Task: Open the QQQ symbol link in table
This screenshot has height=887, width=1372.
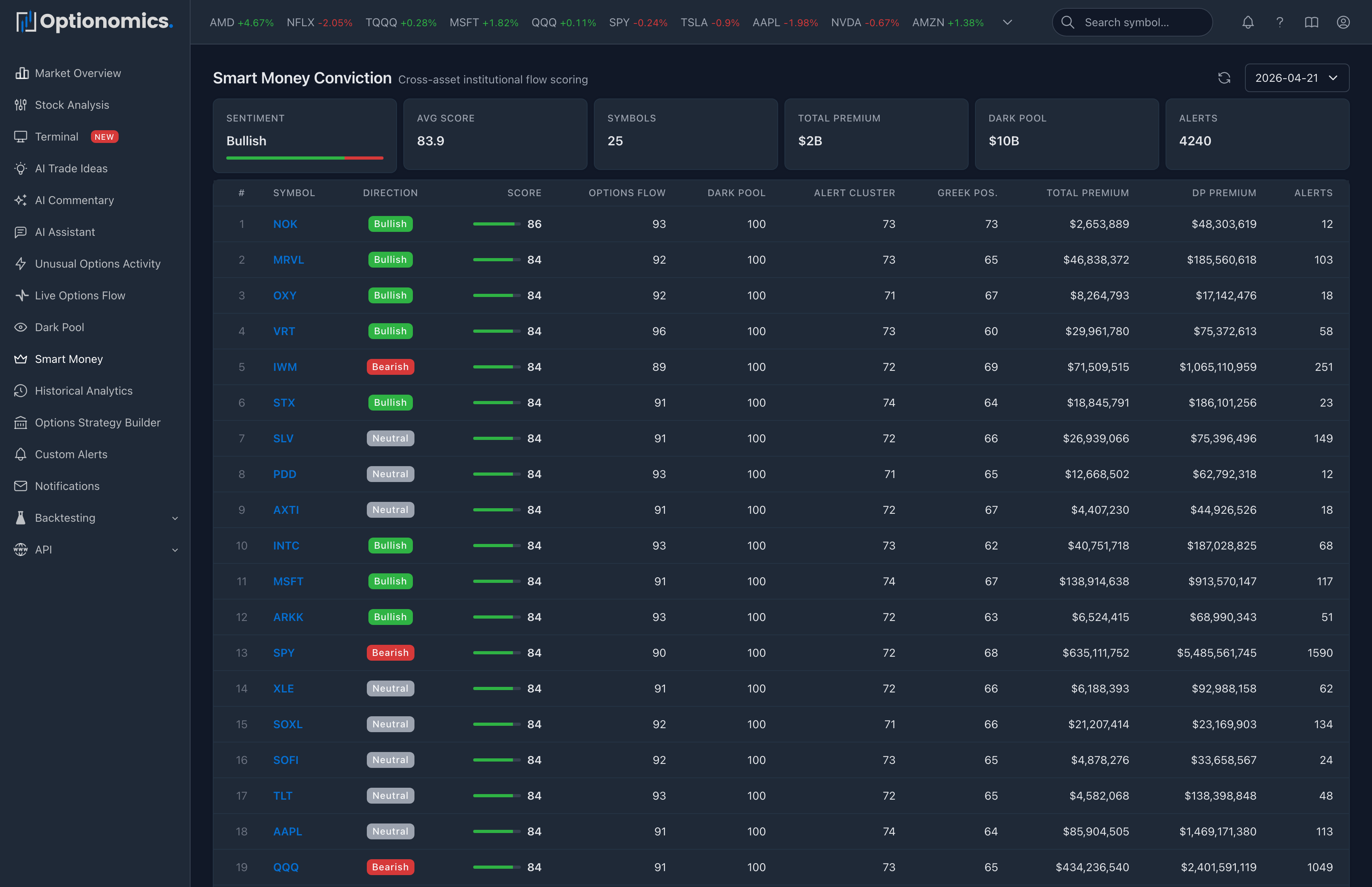Action: coord(285,867)
